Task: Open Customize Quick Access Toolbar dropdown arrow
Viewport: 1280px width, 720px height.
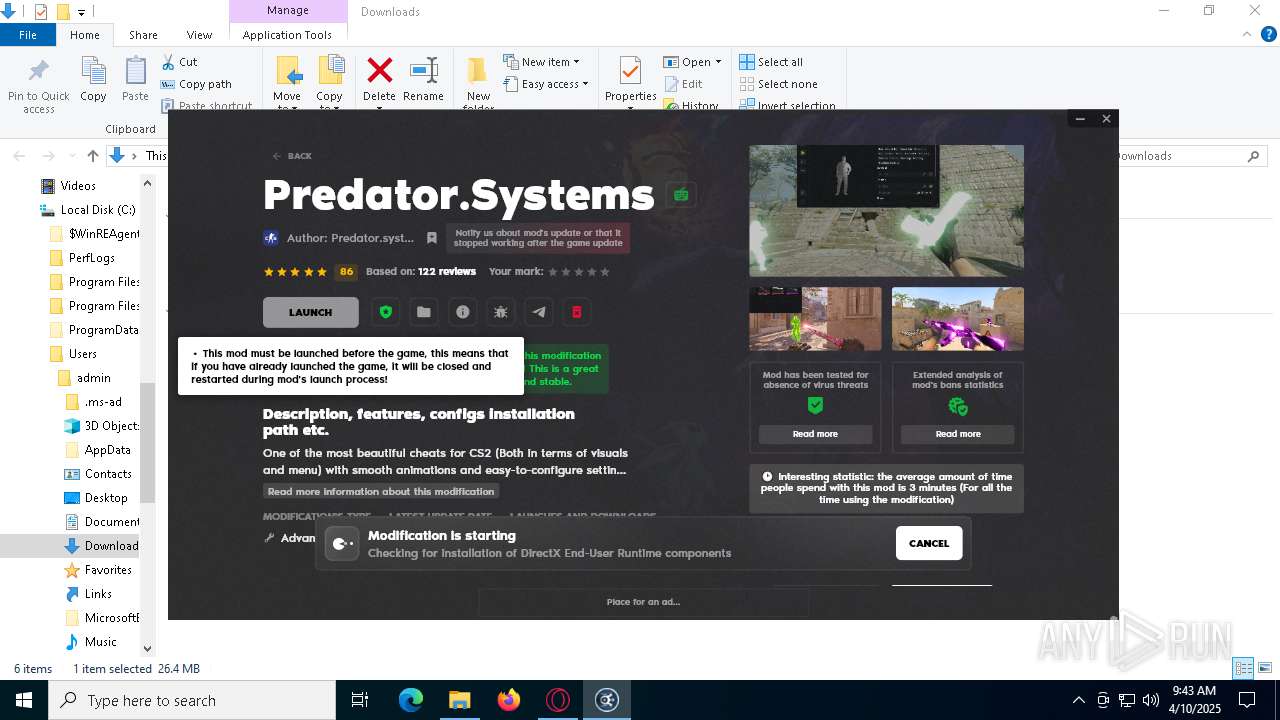Action: [81, 12]
